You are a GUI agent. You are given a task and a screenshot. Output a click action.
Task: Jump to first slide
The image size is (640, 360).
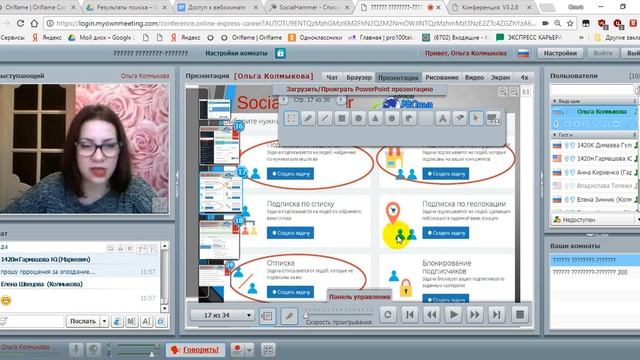click(410, 315)
